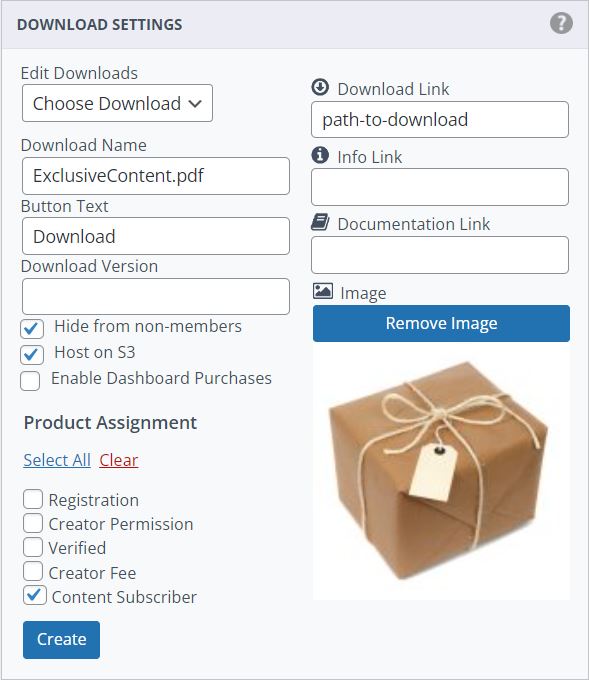Click the Download Link arrow icon

point(320,87)
